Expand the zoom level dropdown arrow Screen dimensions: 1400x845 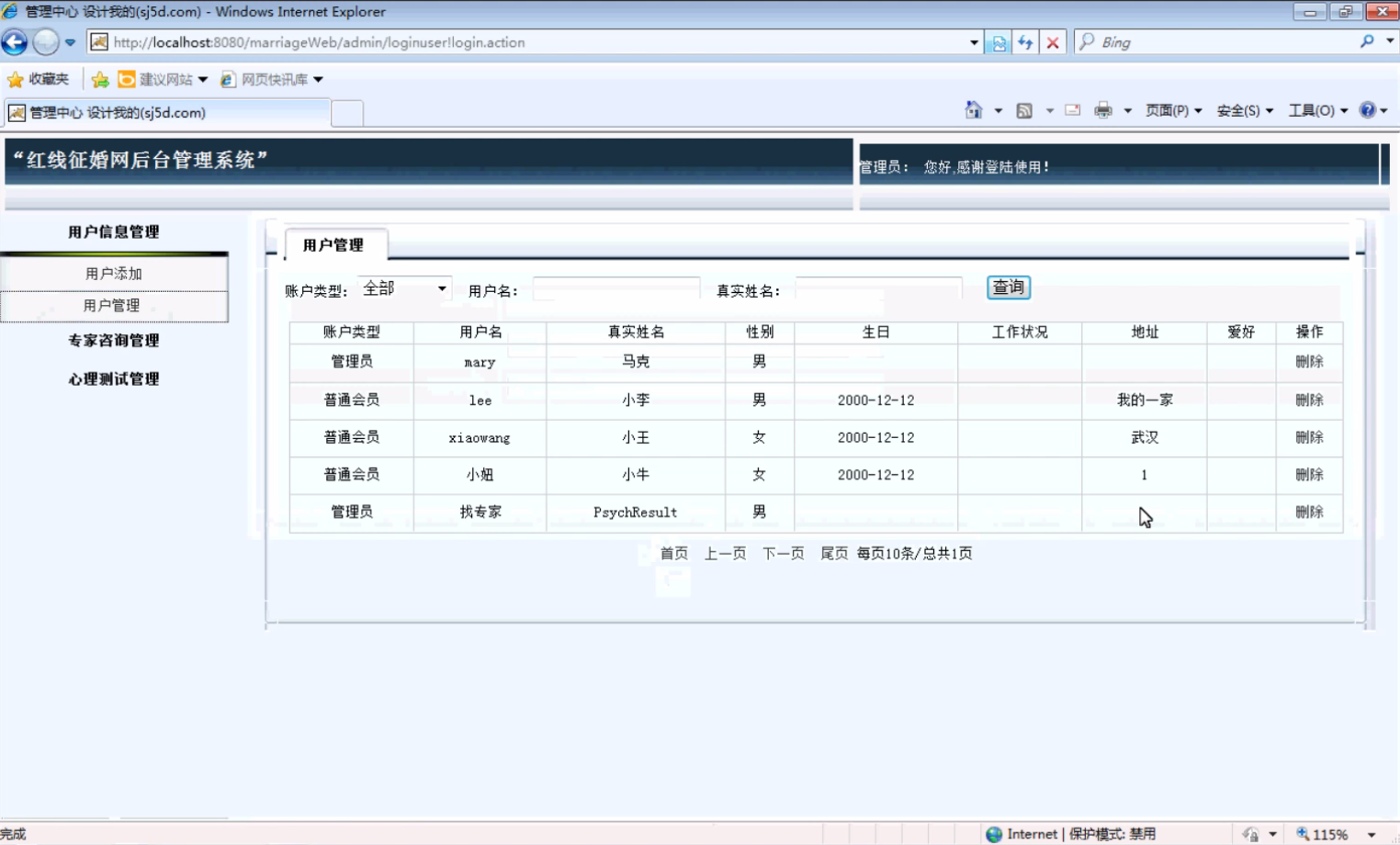(1372, 835)
